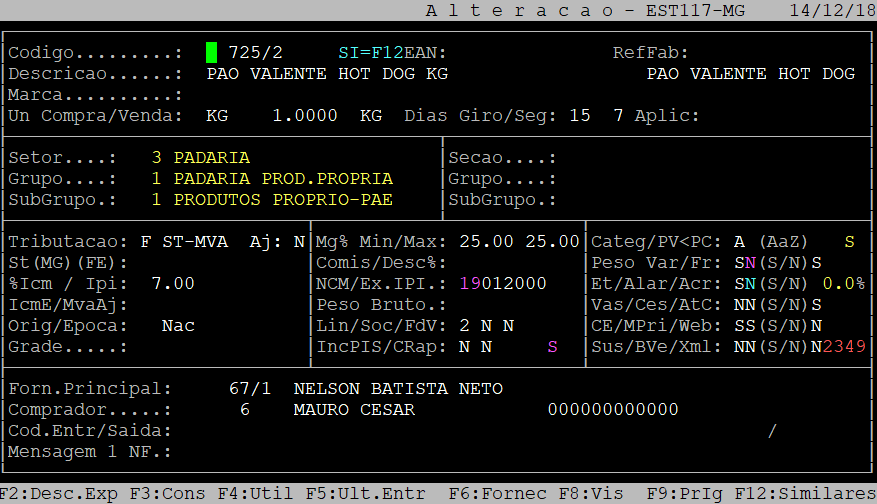
Task: Toggle Et/Alar/Acr SN flags
Action: pyautogui.click(x=745, y=284)
